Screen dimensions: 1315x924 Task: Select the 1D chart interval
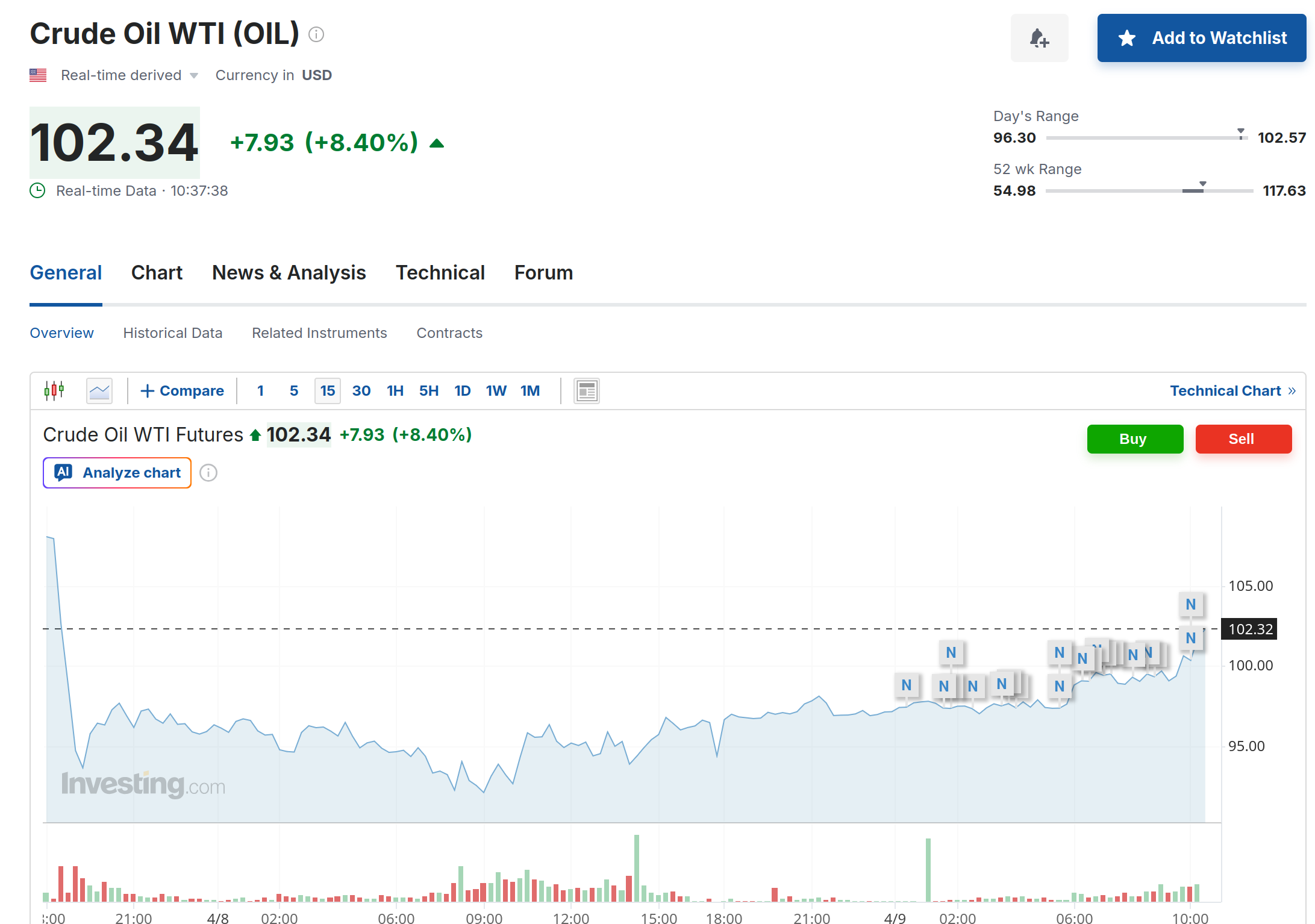pos(462,391)
